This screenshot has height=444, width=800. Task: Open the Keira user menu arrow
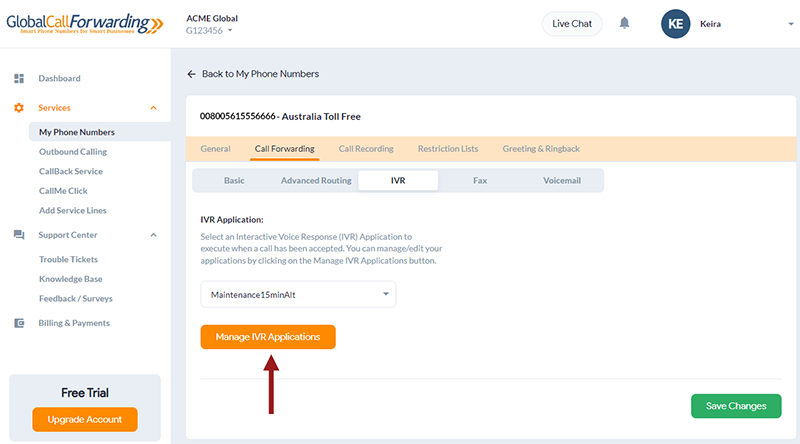pos(790,24)
